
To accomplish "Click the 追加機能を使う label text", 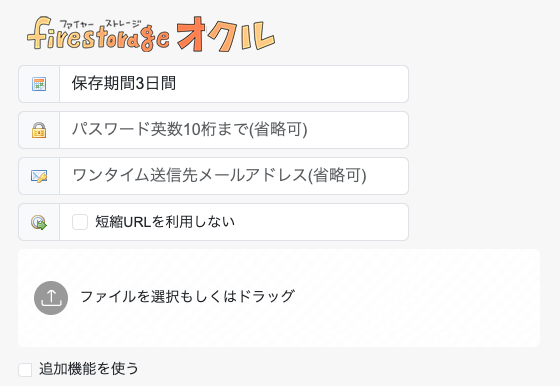I will (89, 369).
